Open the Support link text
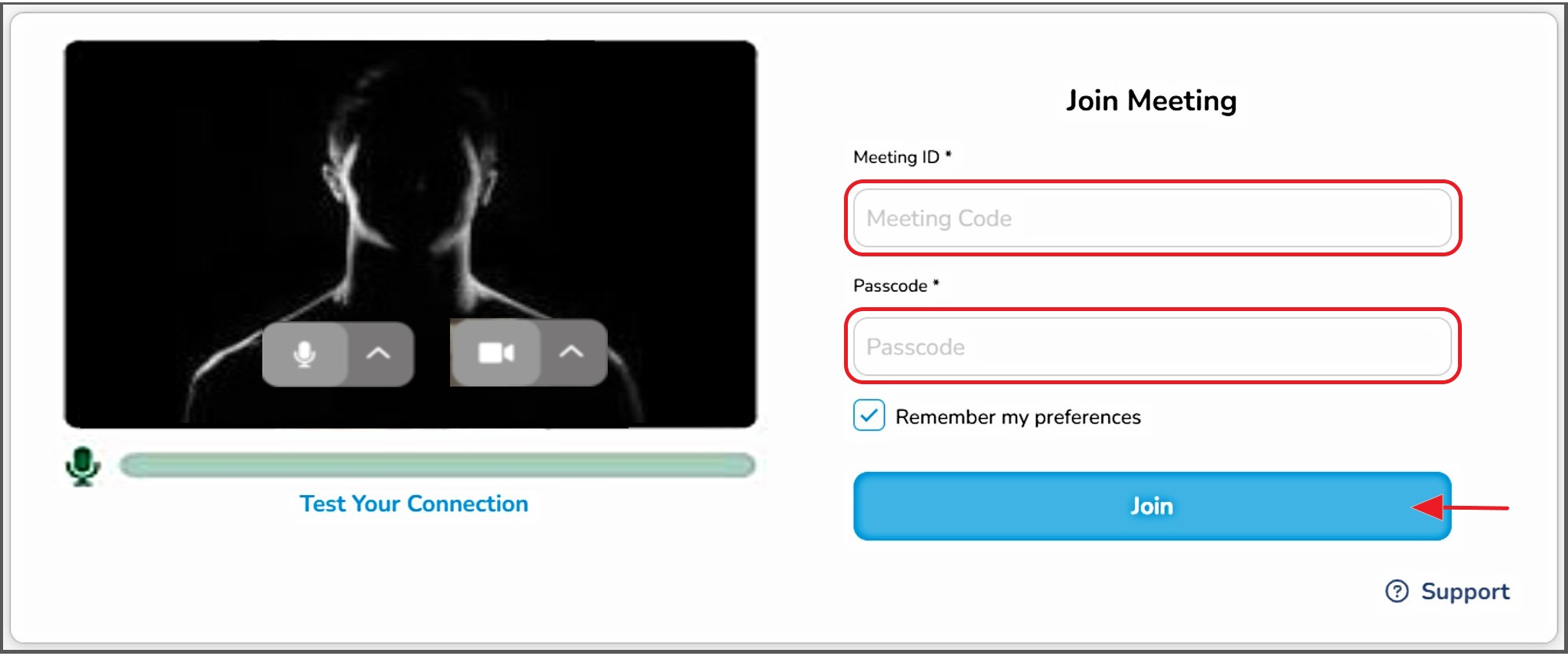This screenshot has width=1568, height=656. pos(1465,591)
